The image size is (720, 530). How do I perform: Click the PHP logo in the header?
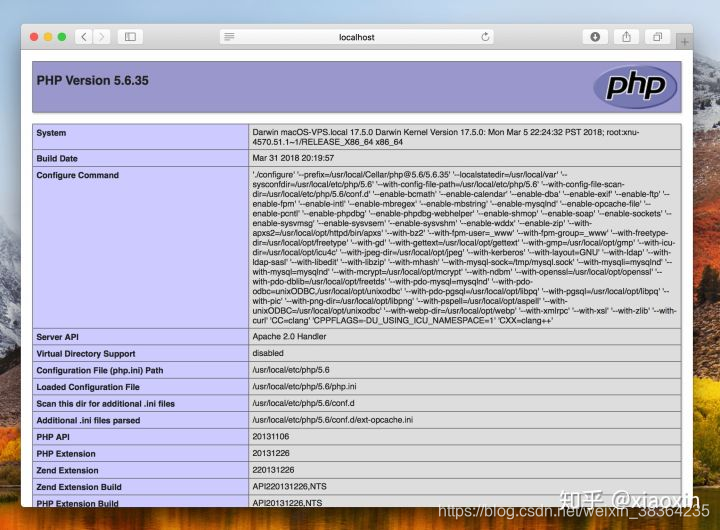click(635, 86)
